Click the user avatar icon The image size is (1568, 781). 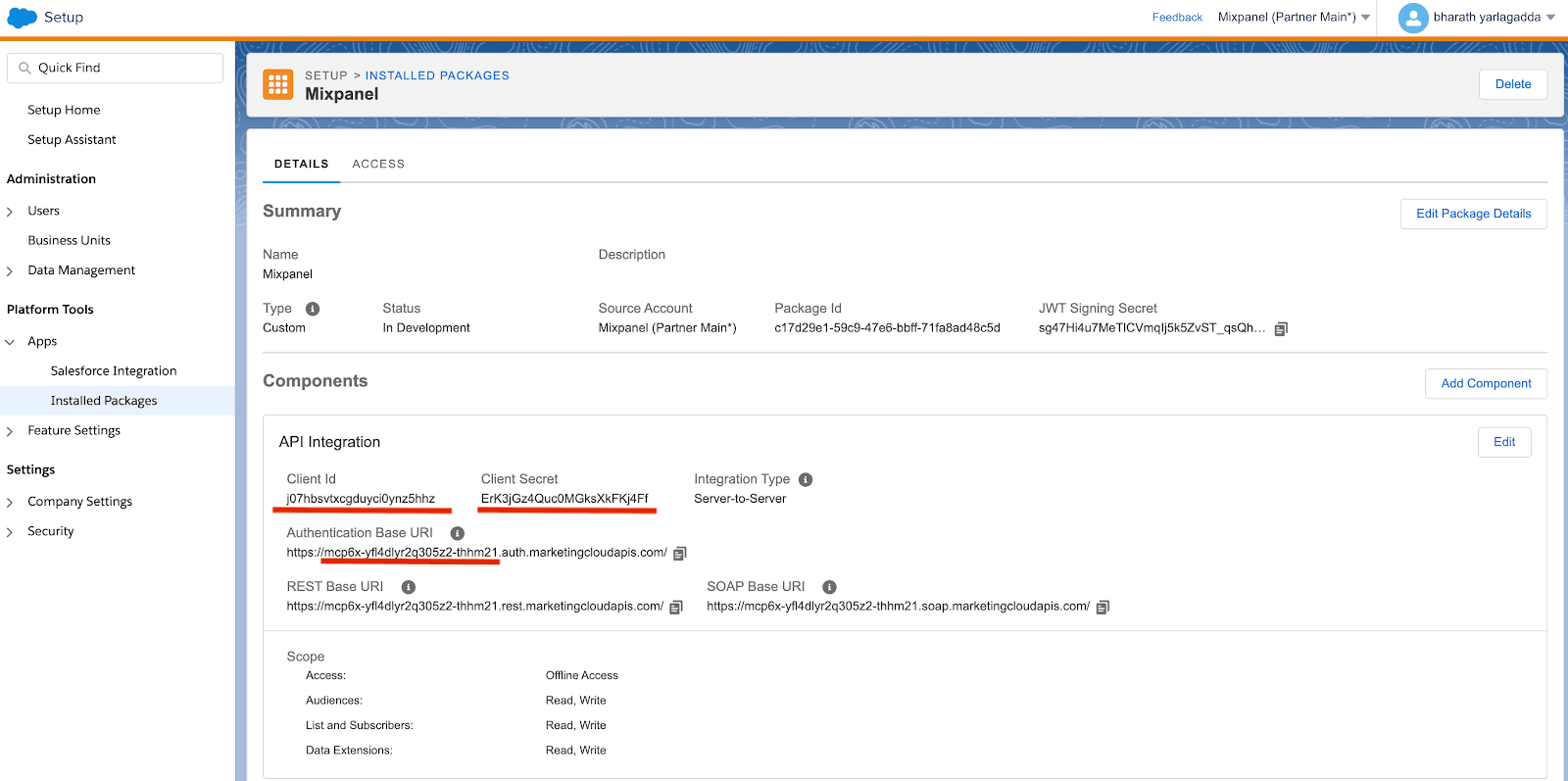point(1412,18)
